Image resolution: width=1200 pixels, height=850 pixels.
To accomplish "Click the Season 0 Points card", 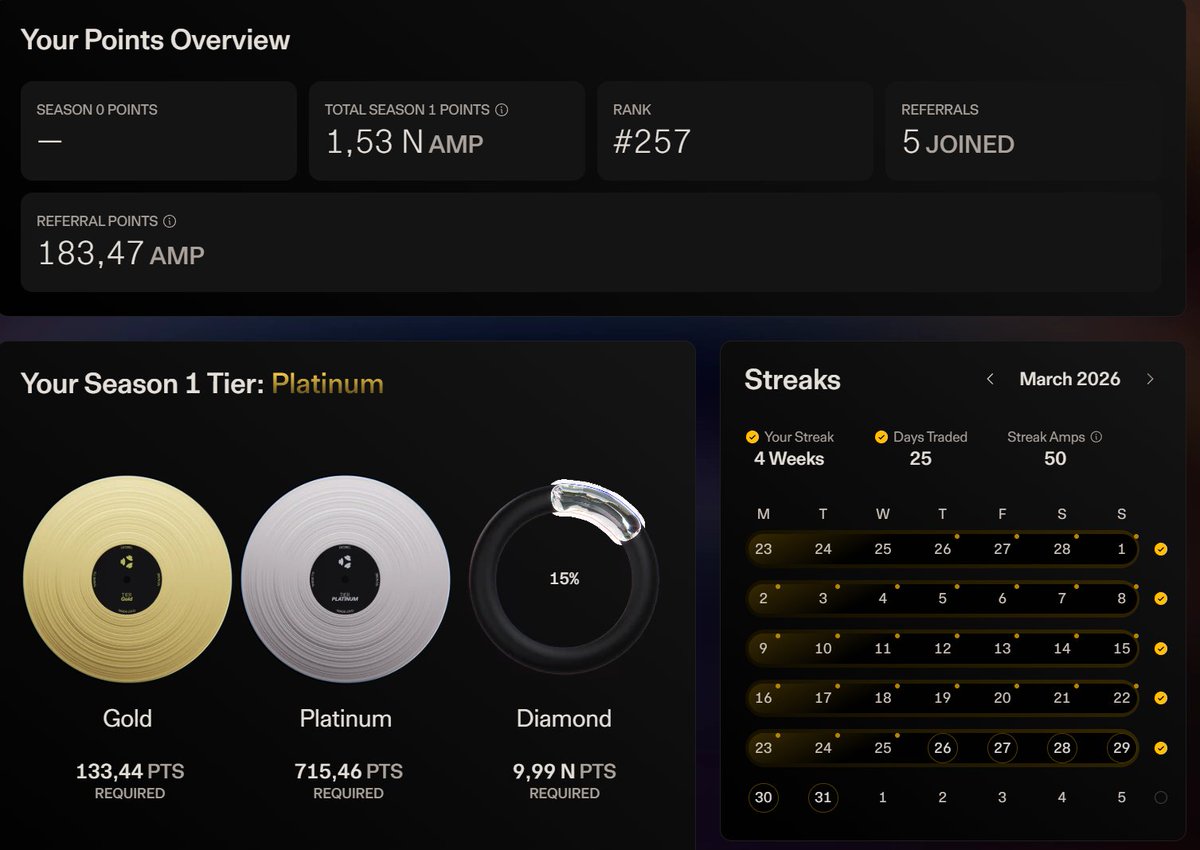I will tap(159, 131).
